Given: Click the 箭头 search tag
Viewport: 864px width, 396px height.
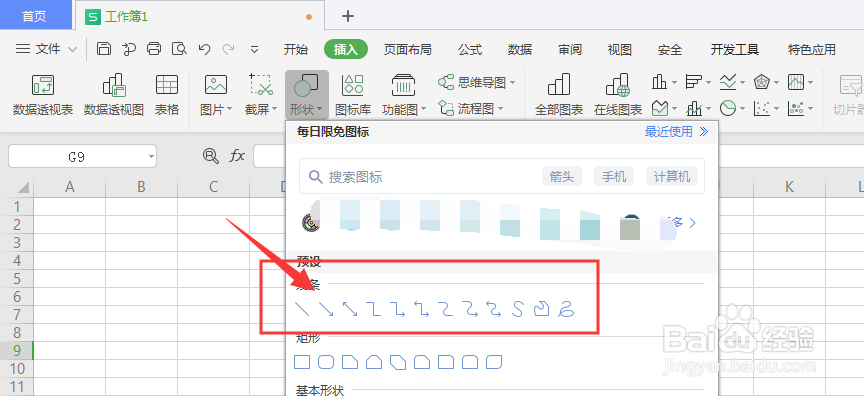Looking at the screenshot, I should pyautogui.click(x=561, y=177).
